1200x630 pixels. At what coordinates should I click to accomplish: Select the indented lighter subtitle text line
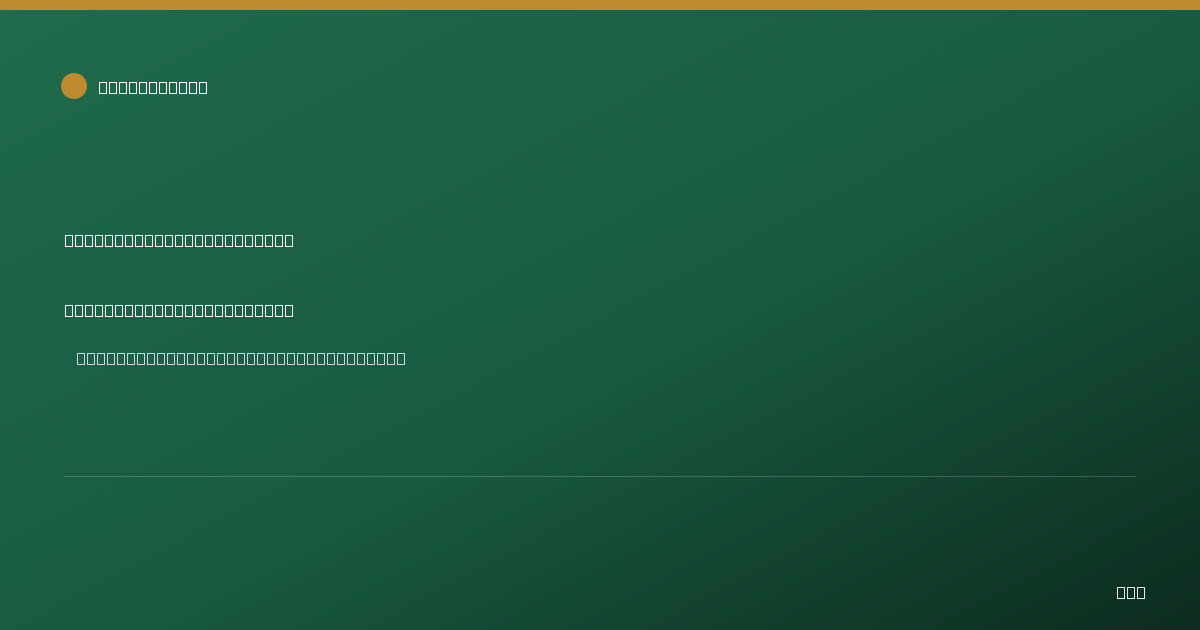click(x=241, y=358)
